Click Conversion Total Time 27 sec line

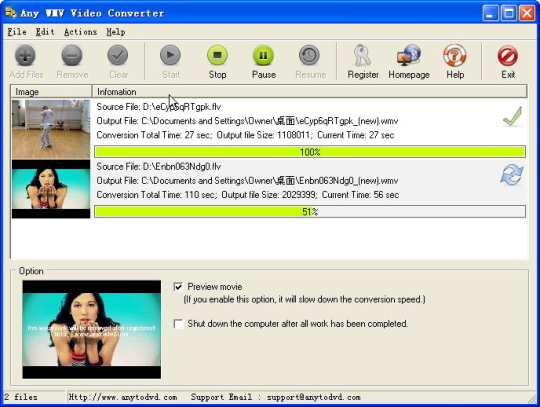tap(245, 135)
